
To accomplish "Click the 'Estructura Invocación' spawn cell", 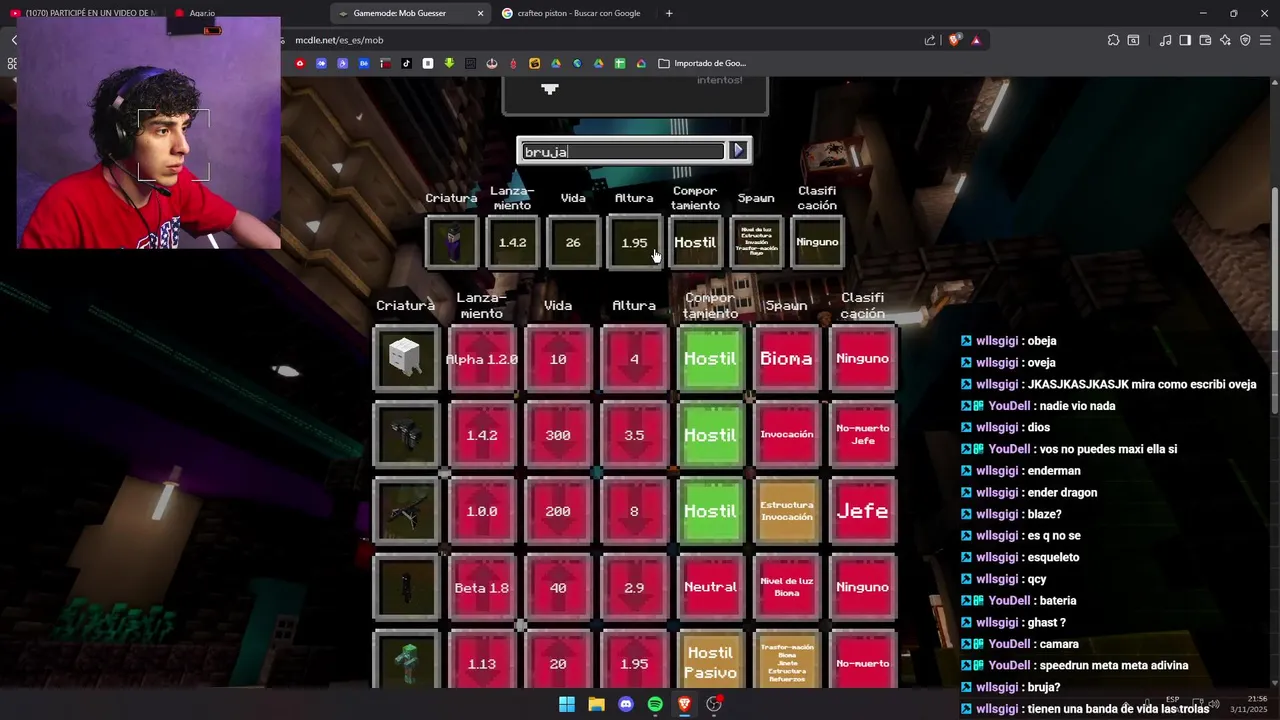I will (786, 511).
